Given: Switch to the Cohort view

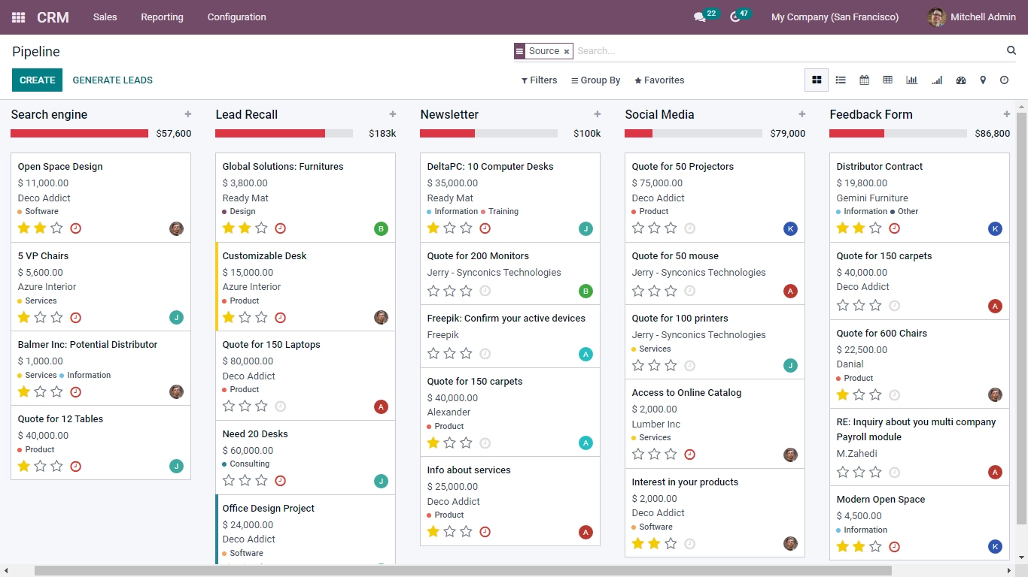Looking at the screenshot, I should pyautogui.click(x=937, y=80).
